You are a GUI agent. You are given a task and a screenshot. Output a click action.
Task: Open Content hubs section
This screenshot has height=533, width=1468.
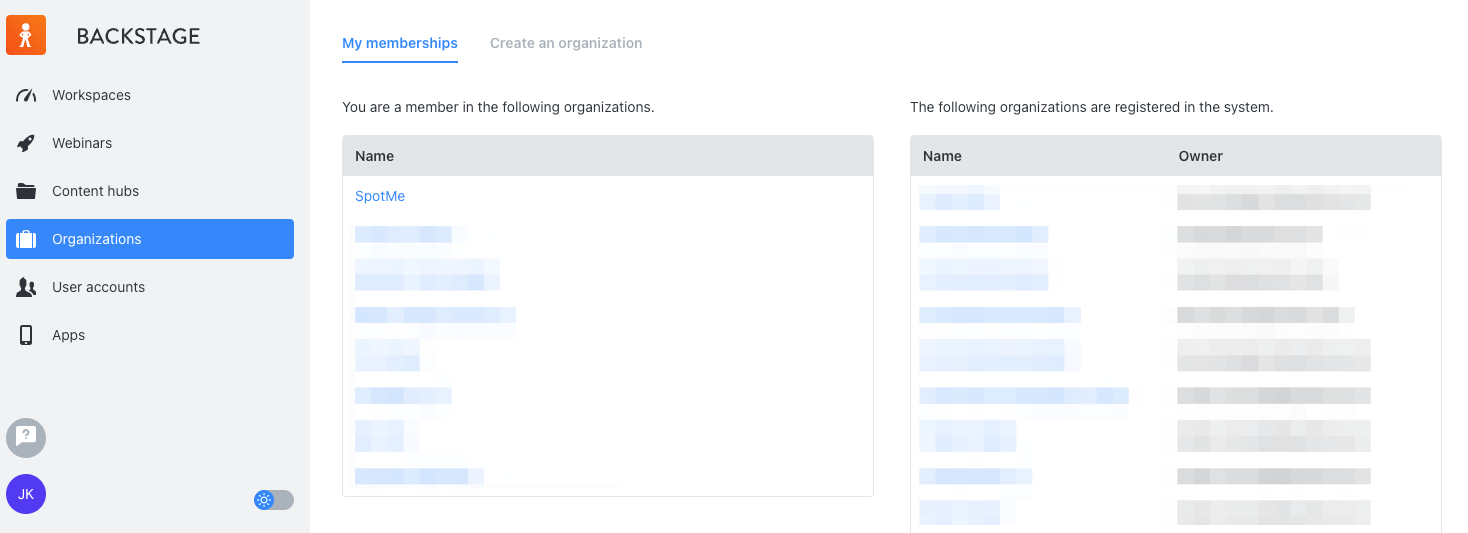[150, 191]
